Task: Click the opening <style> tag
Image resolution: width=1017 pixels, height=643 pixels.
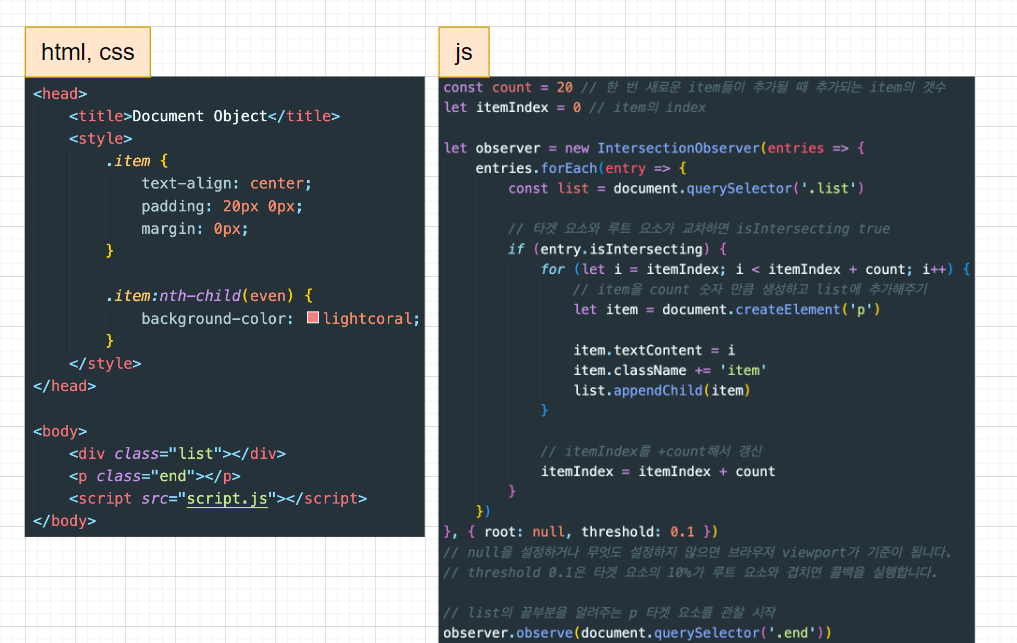Action: (101, 139)
